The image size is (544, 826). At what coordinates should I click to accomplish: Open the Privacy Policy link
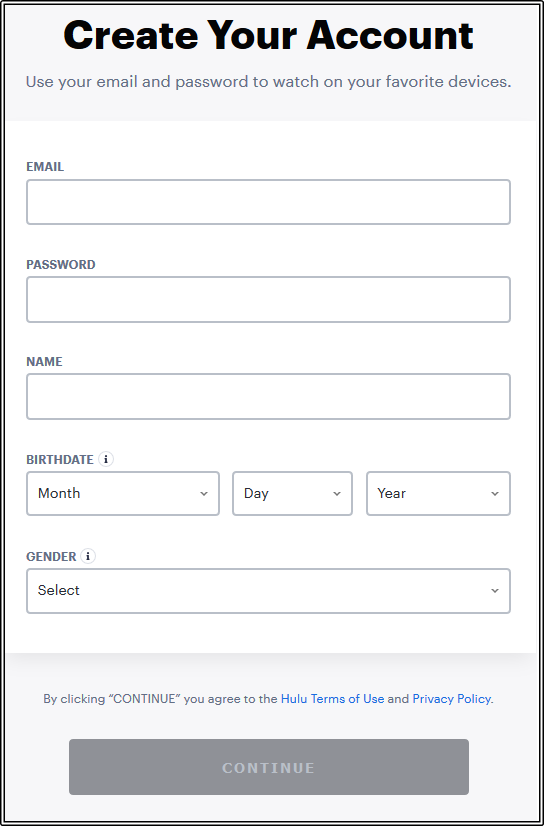click(452, 699)
